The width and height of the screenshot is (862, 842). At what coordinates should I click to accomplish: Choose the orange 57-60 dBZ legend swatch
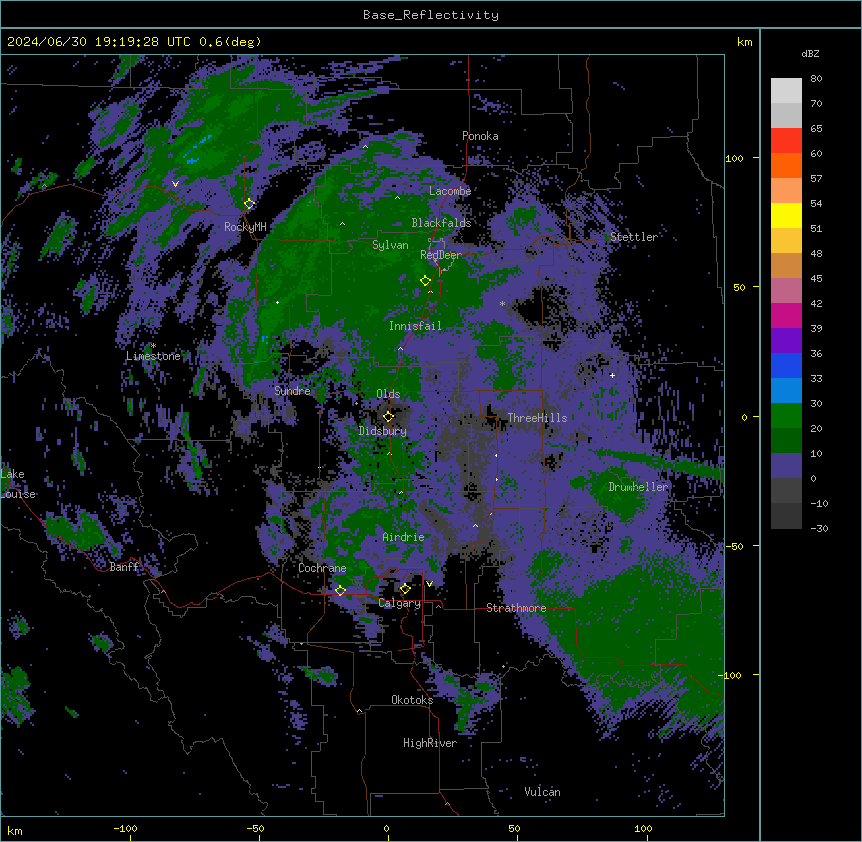pyautogui.click(x=786, y=165)
